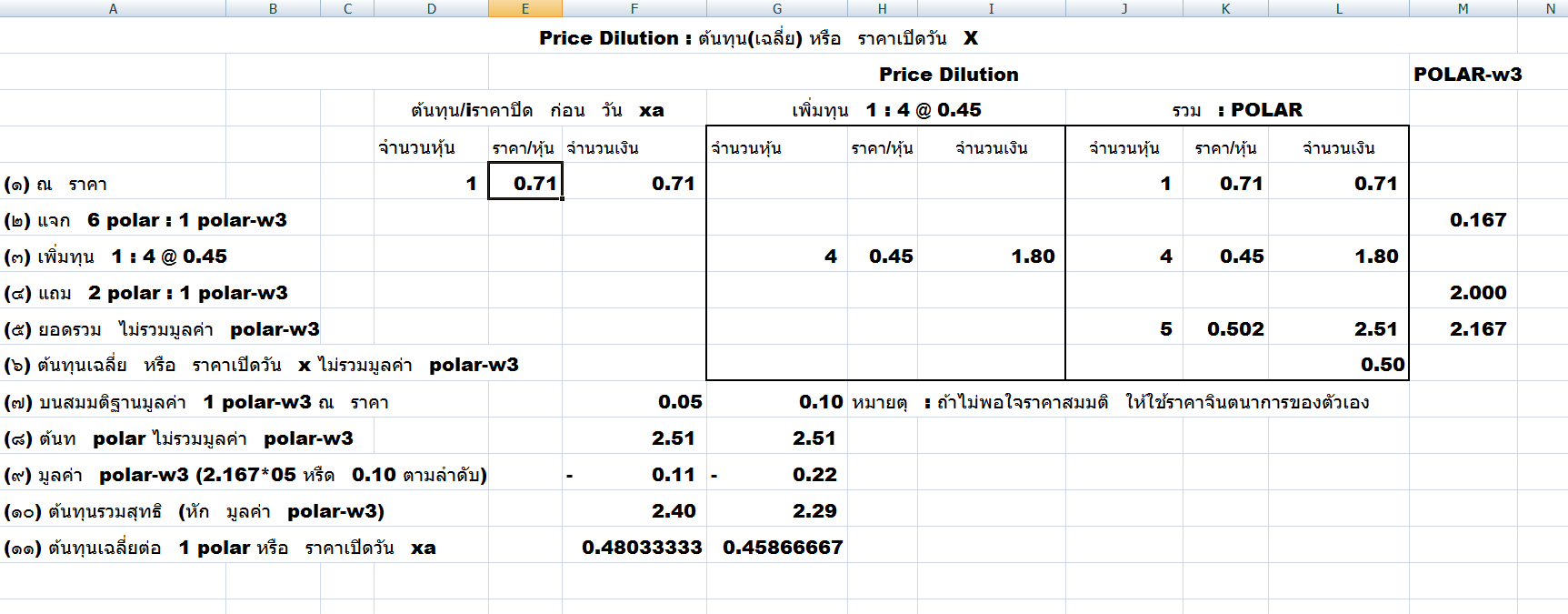
Task: Select 'จำนวนหุ้น' header in column G
Action: point(746,147)
